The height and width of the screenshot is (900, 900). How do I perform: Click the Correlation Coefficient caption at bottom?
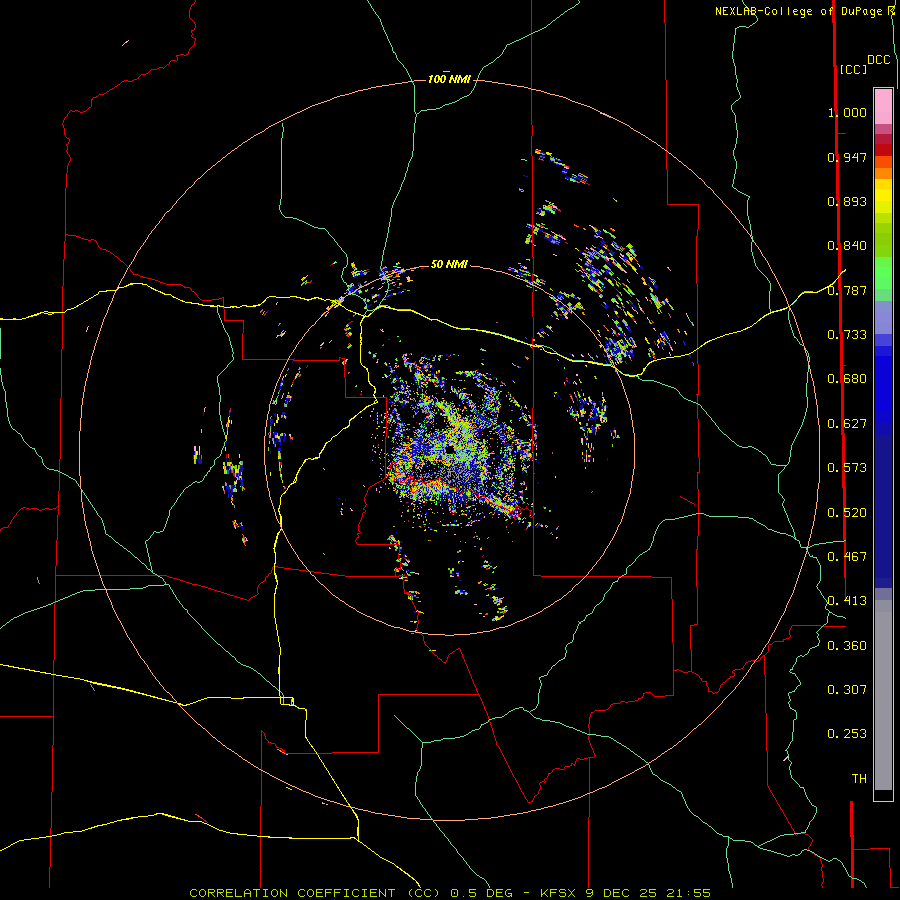[451, 893]
